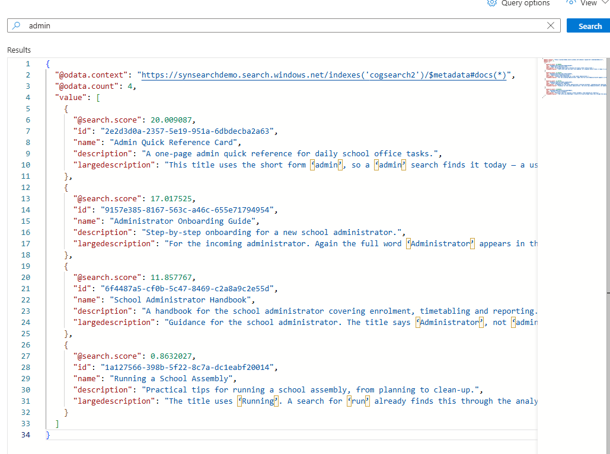
Task: Focus the search query input field
Action: tap(284, 26)
